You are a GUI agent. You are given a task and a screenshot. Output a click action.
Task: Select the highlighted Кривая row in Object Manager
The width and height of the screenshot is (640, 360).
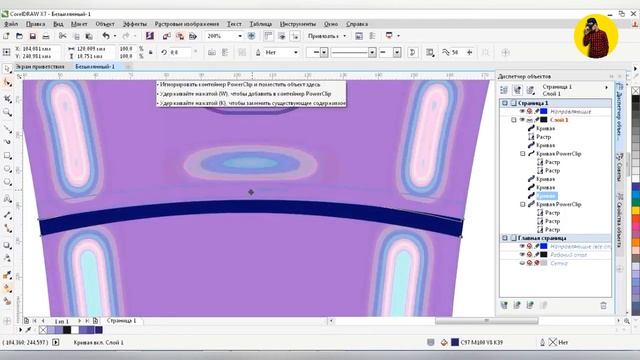point(546,196)
